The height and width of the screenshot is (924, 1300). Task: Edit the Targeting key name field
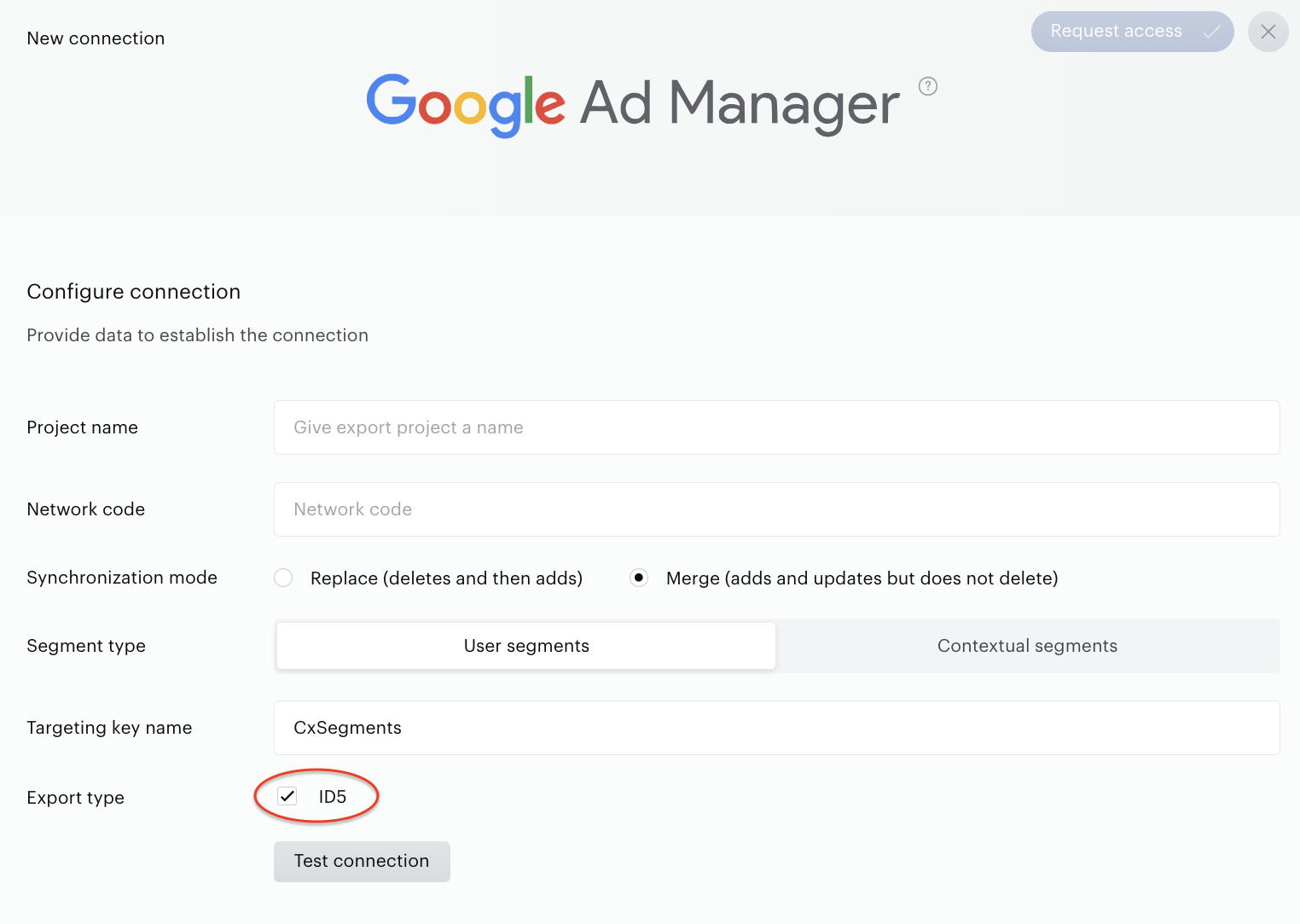(x=776, y=728)
